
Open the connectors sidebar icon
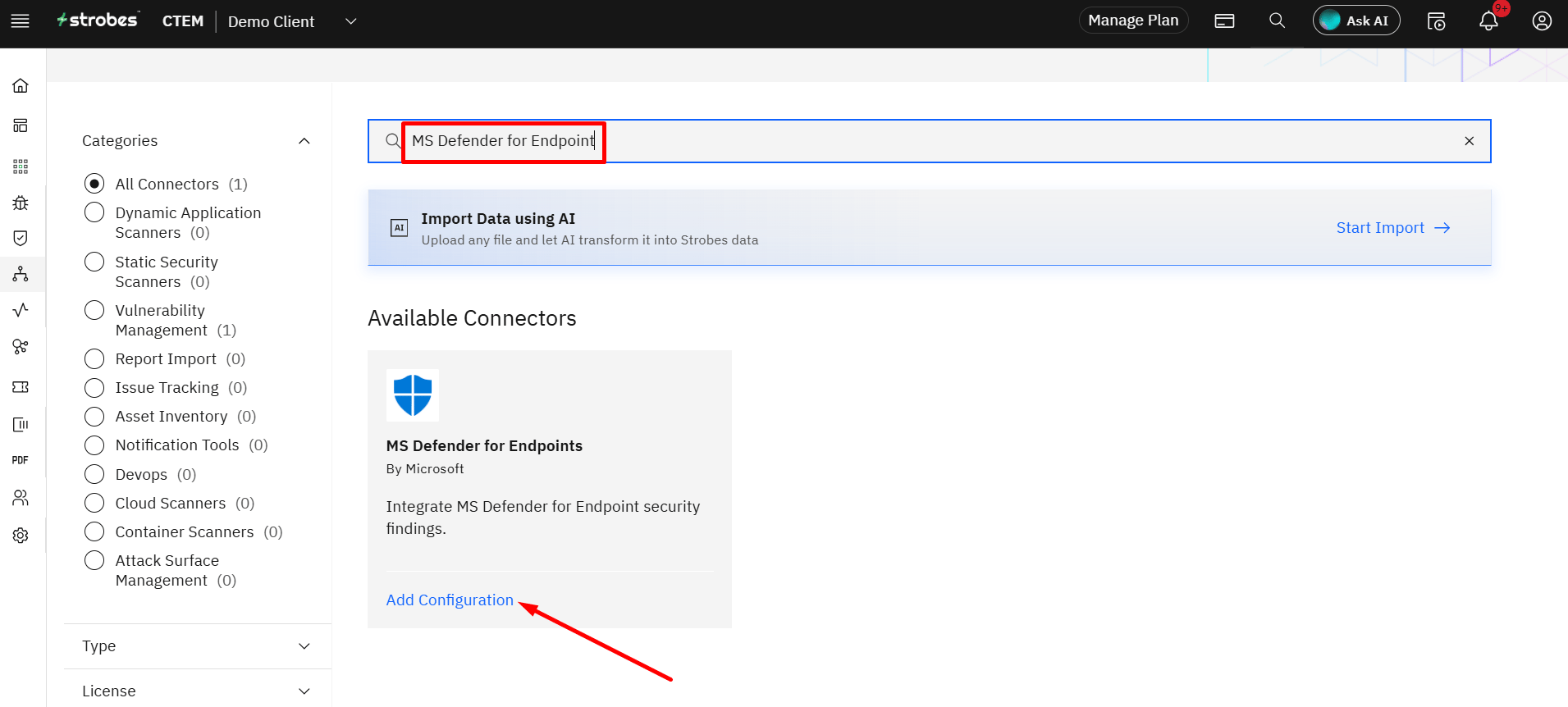pyautogui.click(x=21, y=274)
